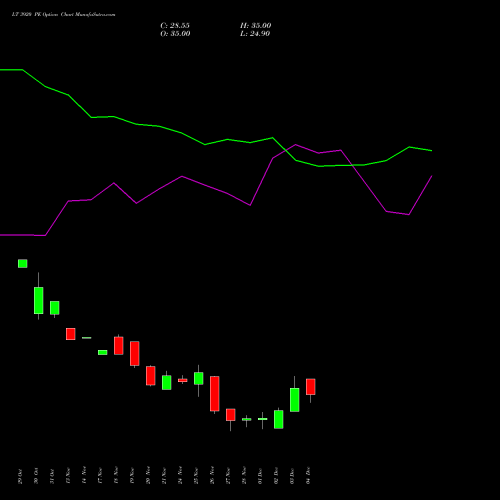Click the "13 Nov" date label
Viewport: 500px width, 500px height.
[68, 476]
